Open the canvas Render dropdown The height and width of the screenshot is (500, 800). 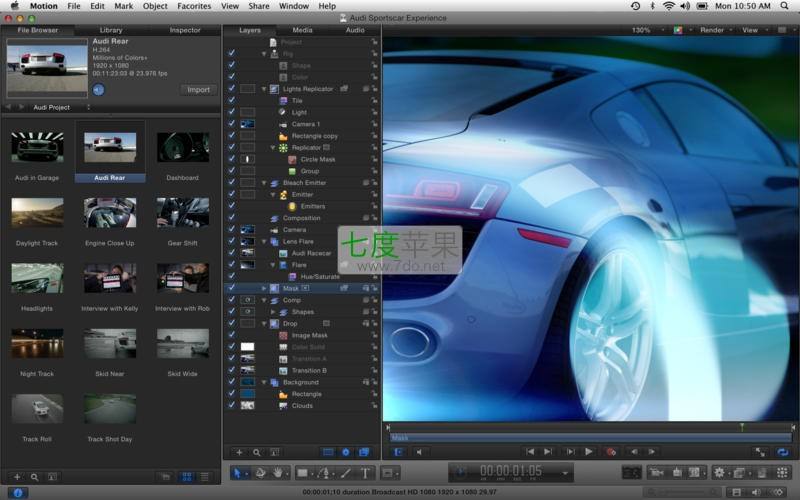coord(715,30)
